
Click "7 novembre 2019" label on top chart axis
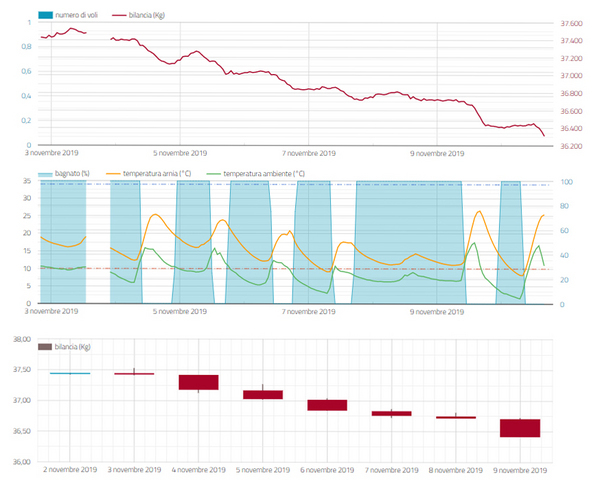pos(309,154)
